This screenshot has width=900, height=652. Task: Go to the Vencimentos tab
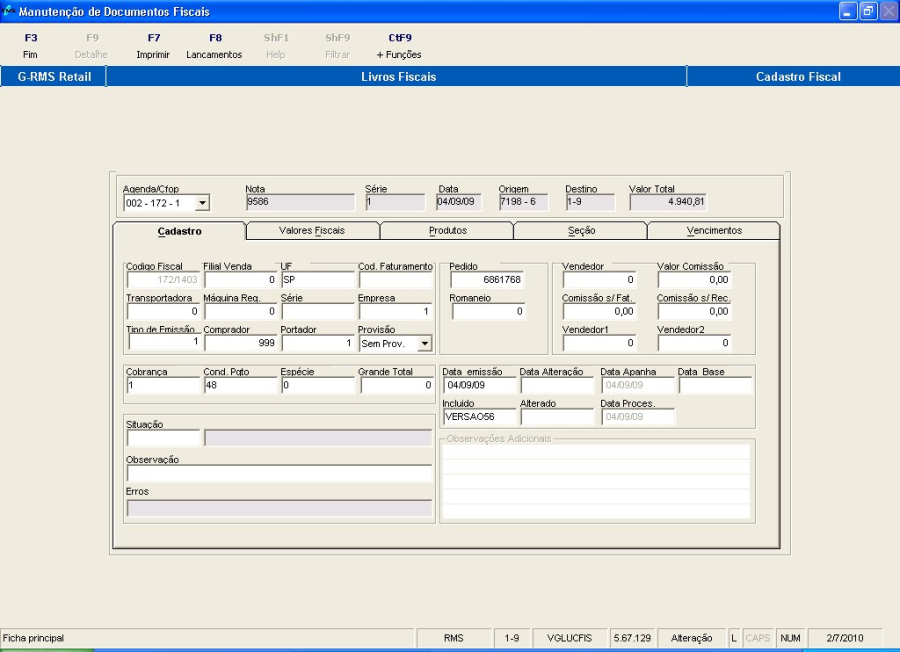pos(713,231)
